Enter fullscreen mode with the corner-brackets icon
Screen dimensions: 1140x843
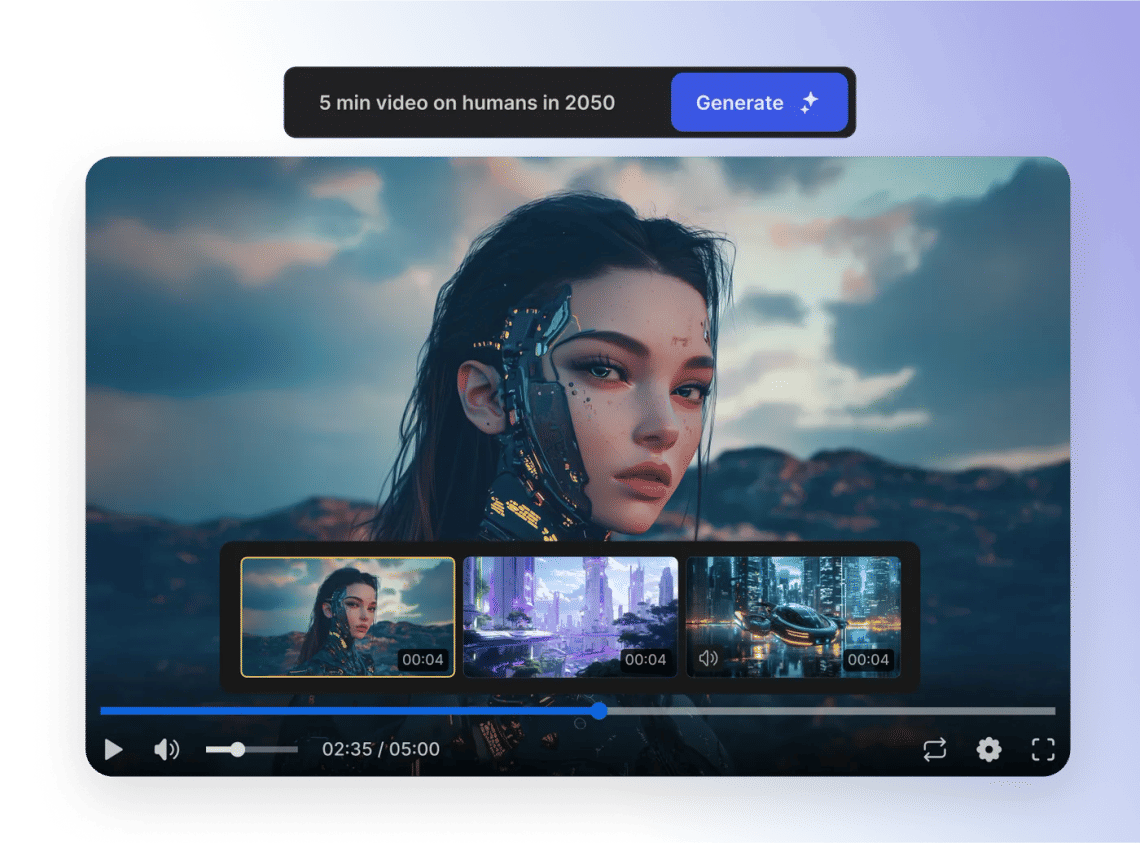tap(1043, 749)
